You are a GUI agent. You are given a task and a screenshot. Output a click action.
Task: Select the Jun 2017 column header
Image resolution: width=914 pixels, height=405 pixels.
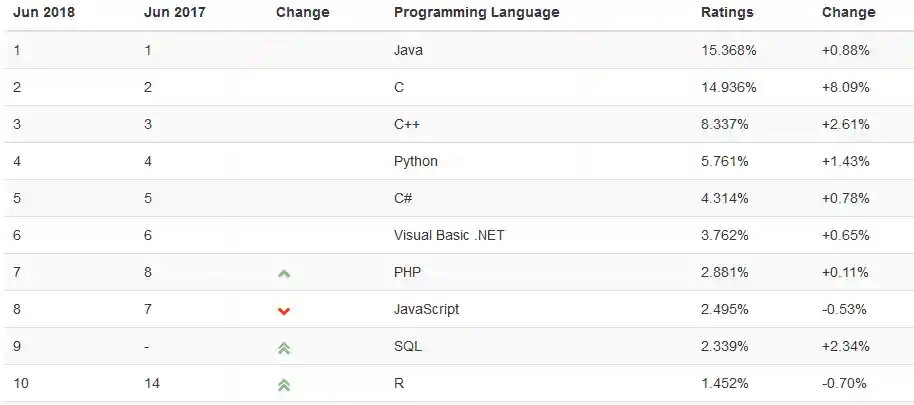(x=175, y=12)
